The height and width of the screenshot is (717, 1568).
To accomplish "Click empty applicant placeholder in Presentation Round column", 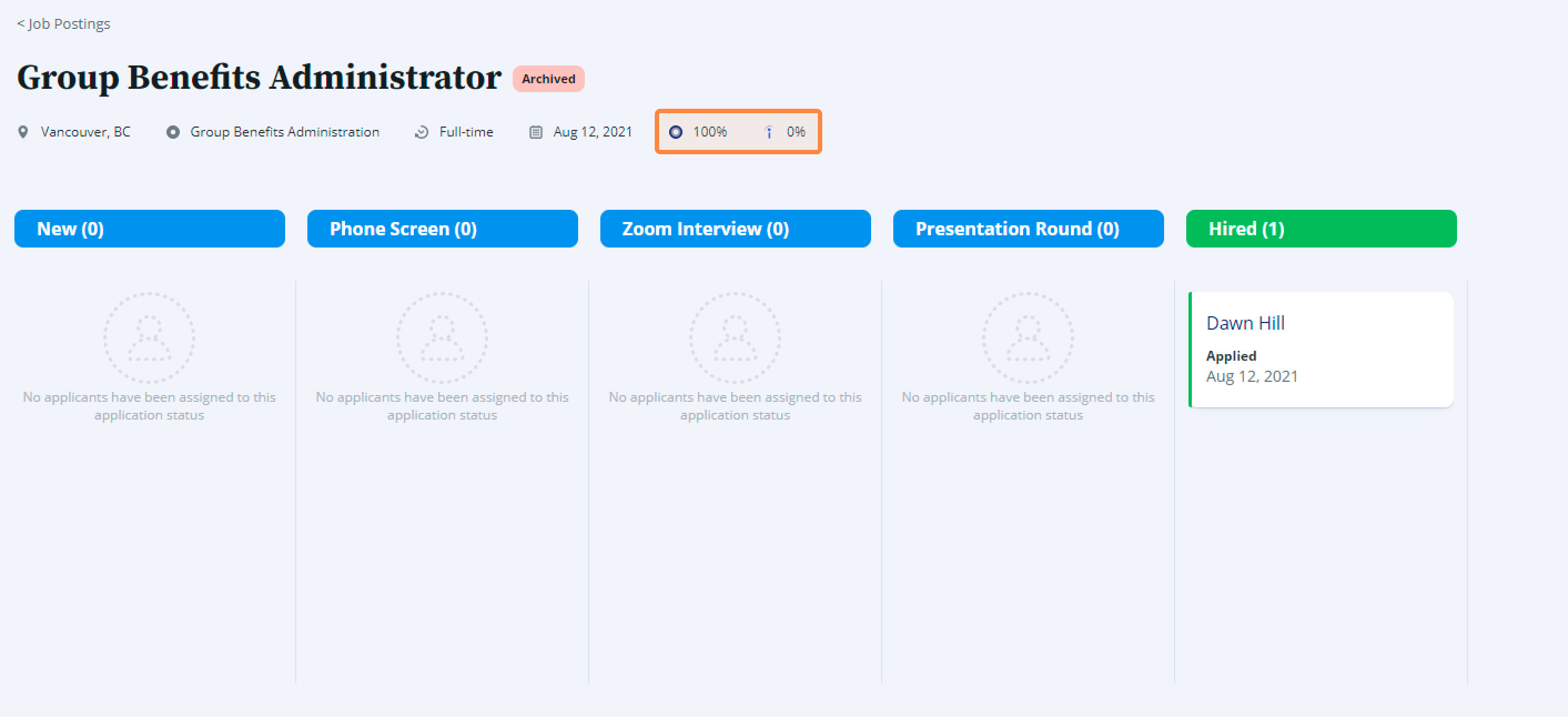I will [x=1028, y=338].
